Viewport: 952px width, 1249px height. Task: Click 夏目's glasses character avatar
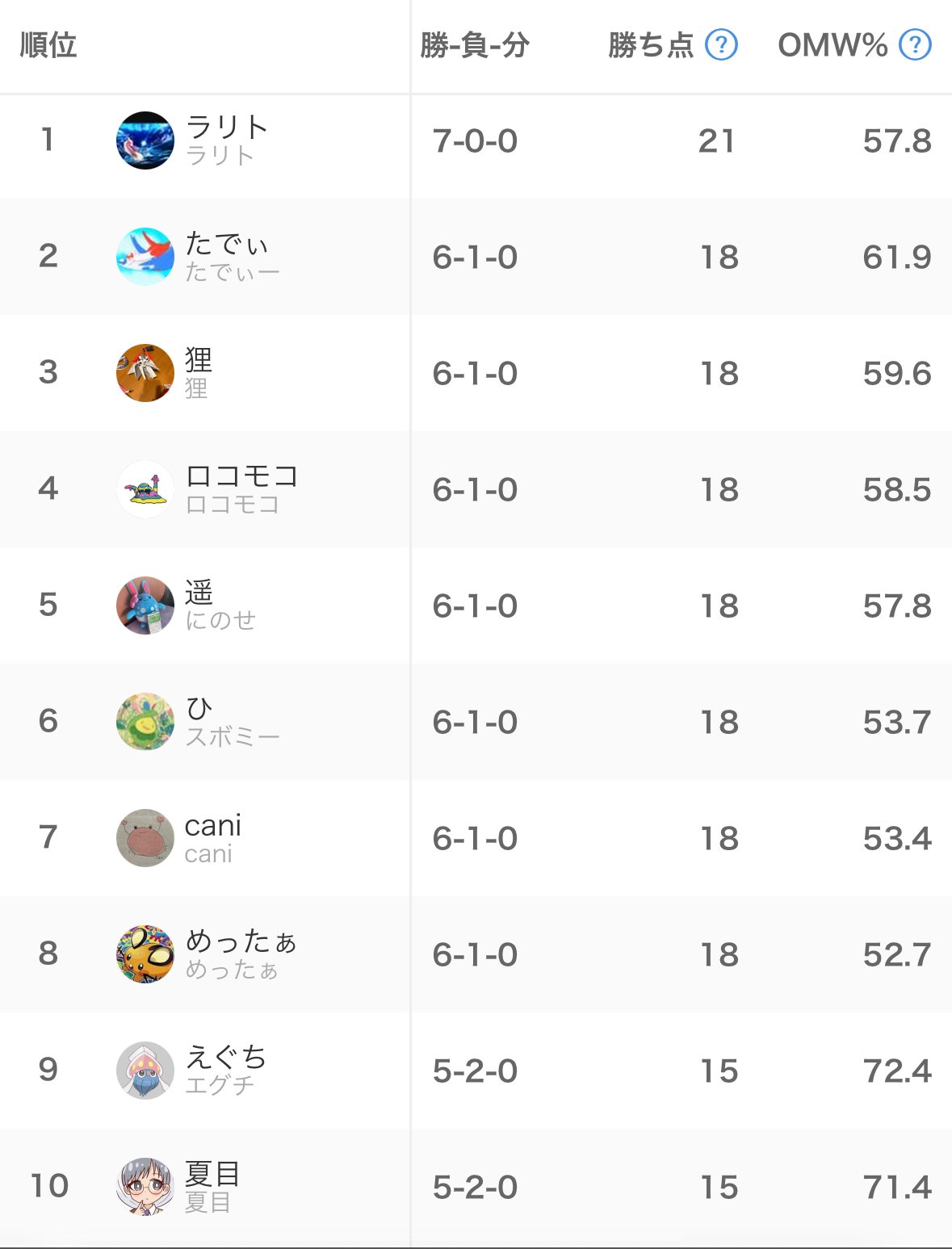point(145,1187)
